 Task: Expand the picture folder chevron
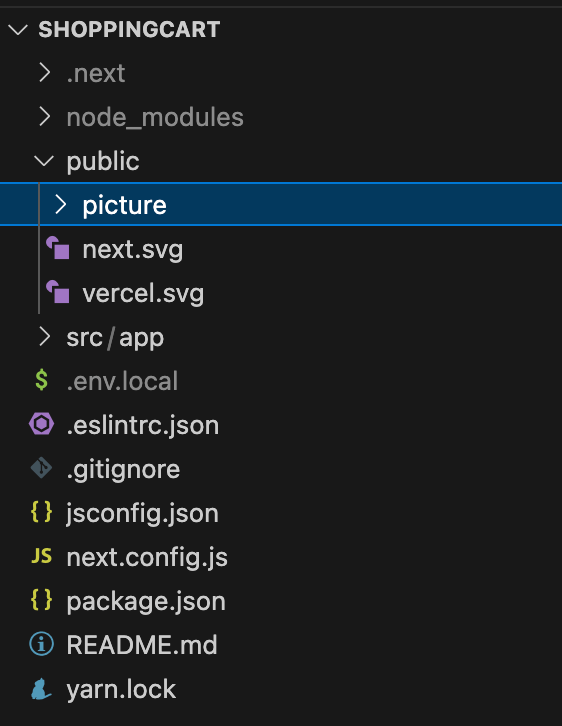(x=61, y=204)
